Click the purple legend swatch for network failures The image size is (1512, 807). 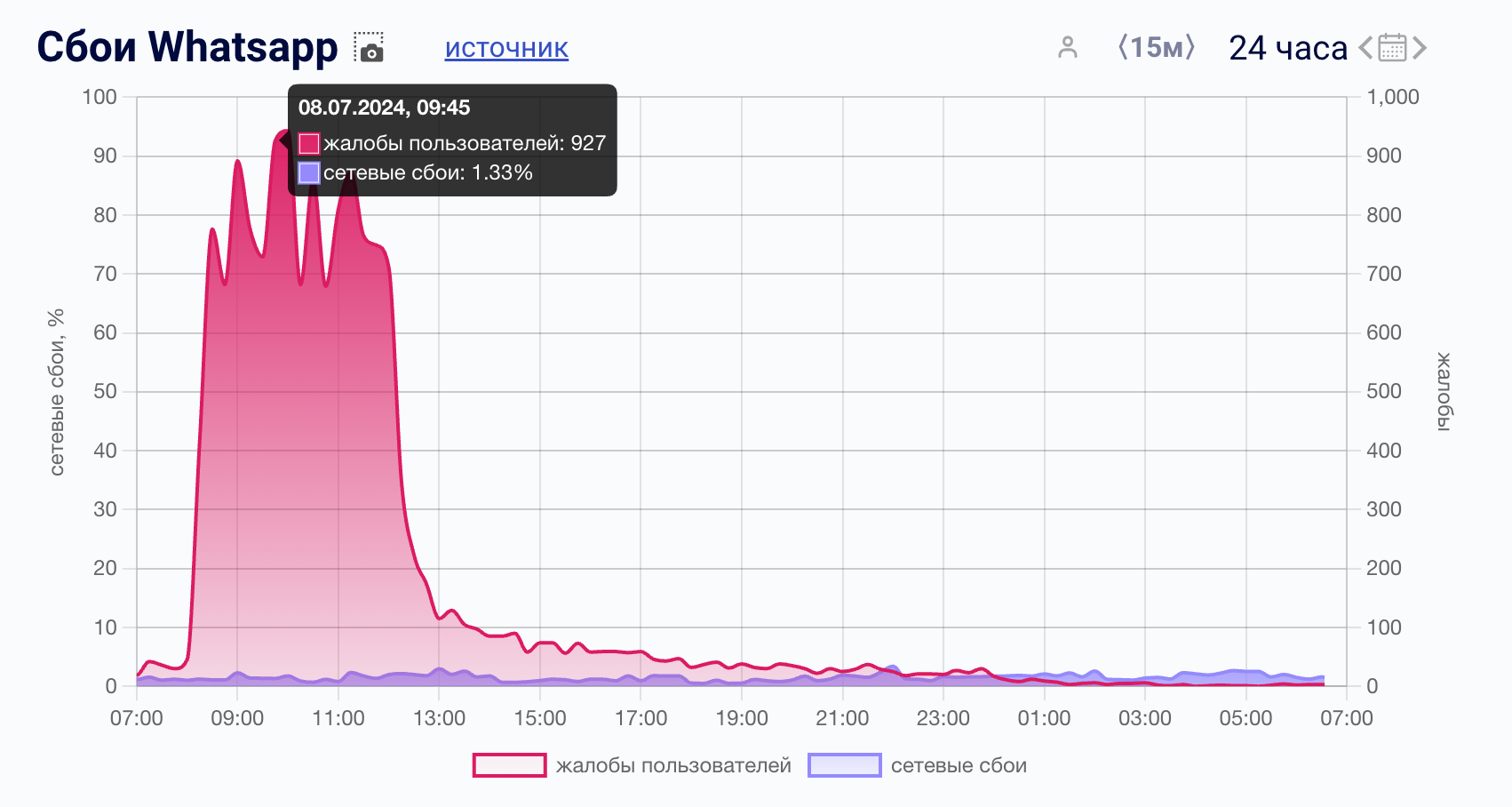pyautogui.click(x=844, y=765)
